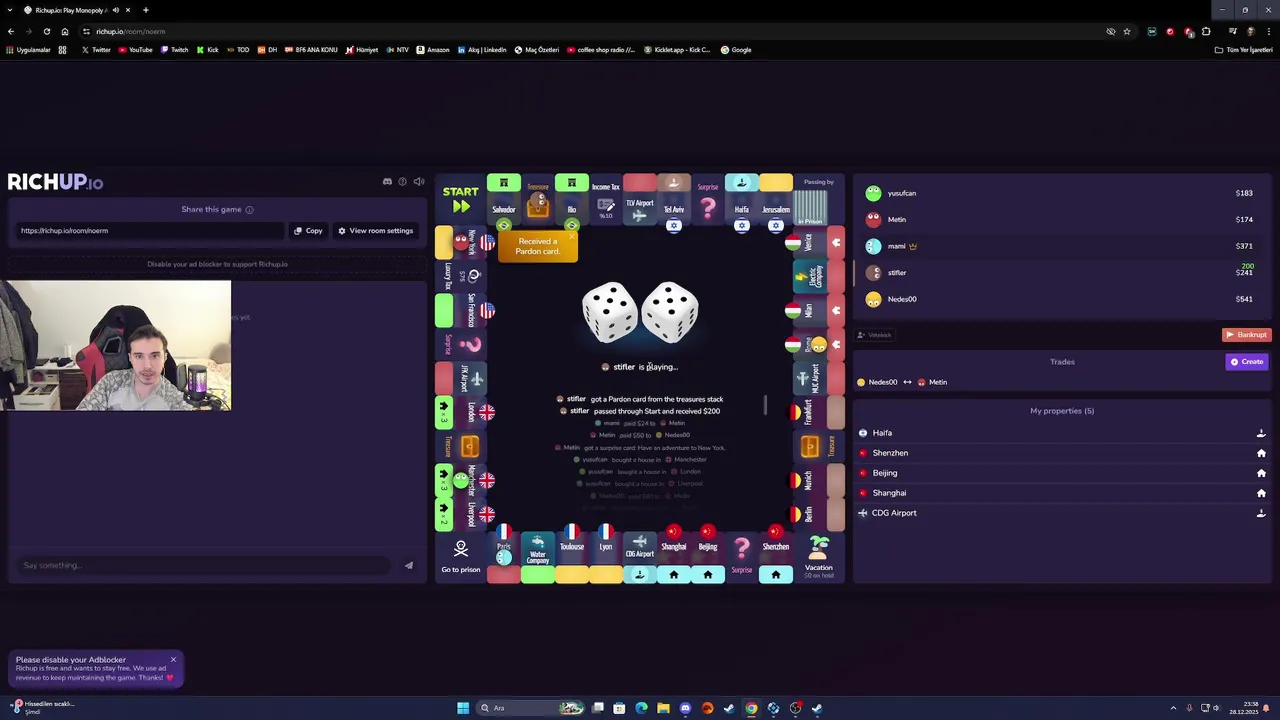Click the house icon on the Shenzhen row
Viewport: 1280px width, 720px height.
pyautogui.click(x=1261, y=453)
